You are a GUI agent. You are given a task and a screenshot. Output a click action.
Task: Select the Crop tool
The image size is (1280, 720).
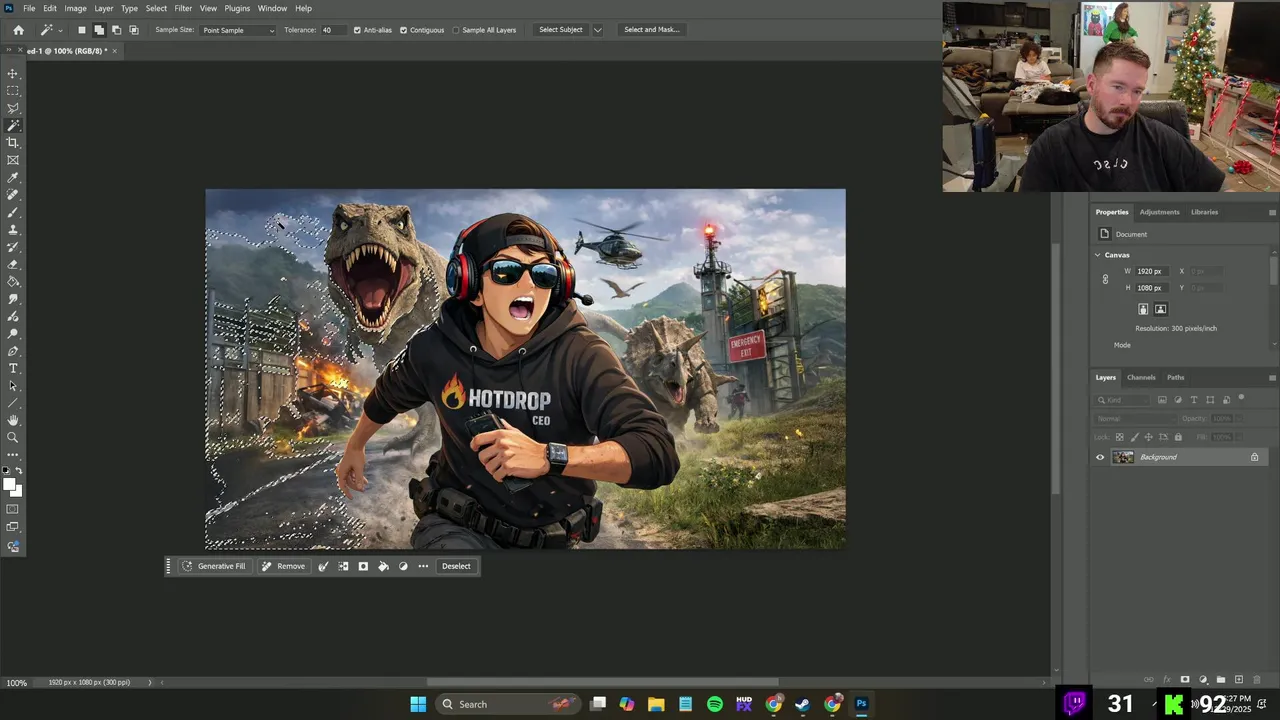pos(13,143)
